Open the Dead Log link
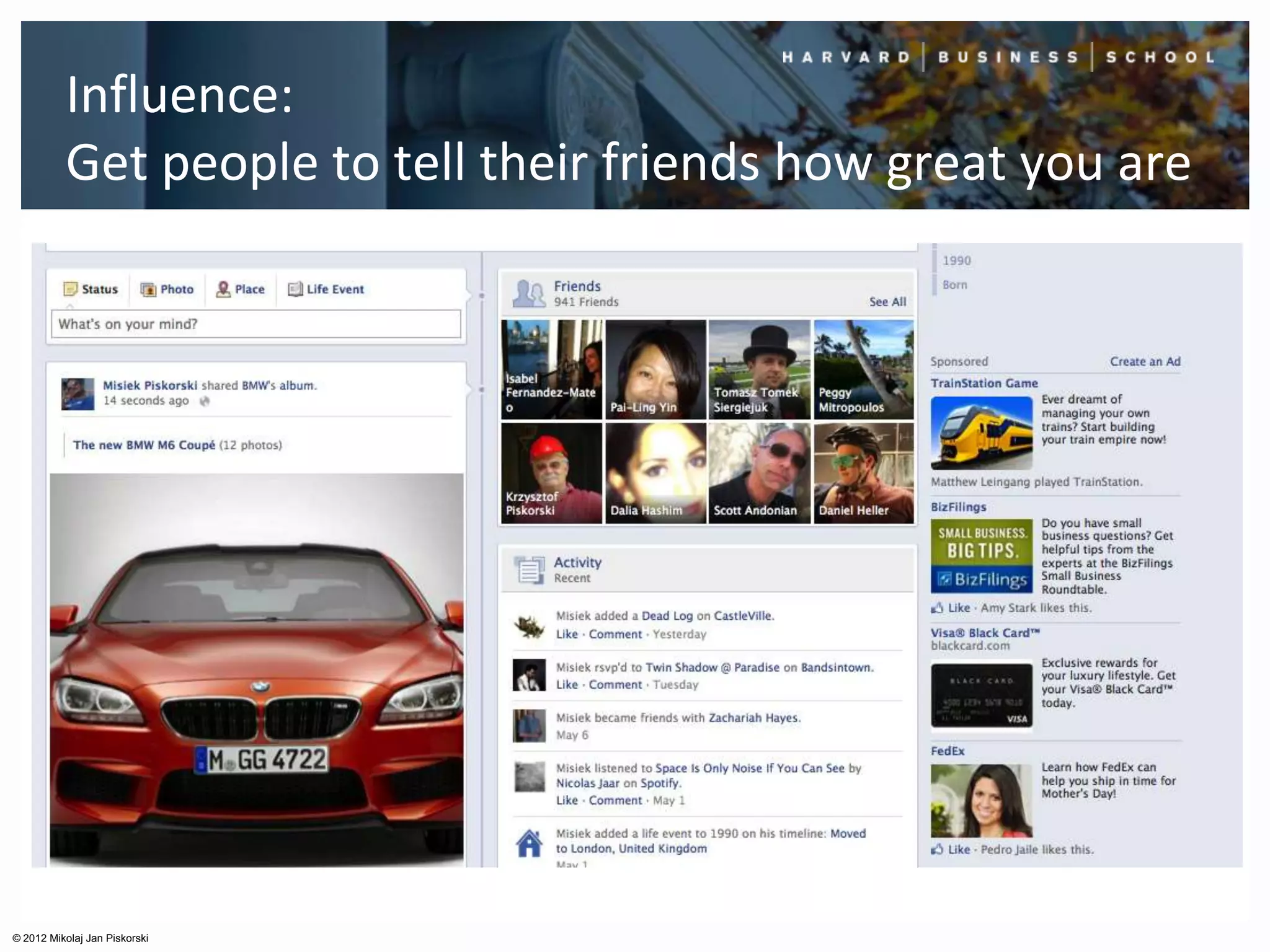 (x=667, y=616)
